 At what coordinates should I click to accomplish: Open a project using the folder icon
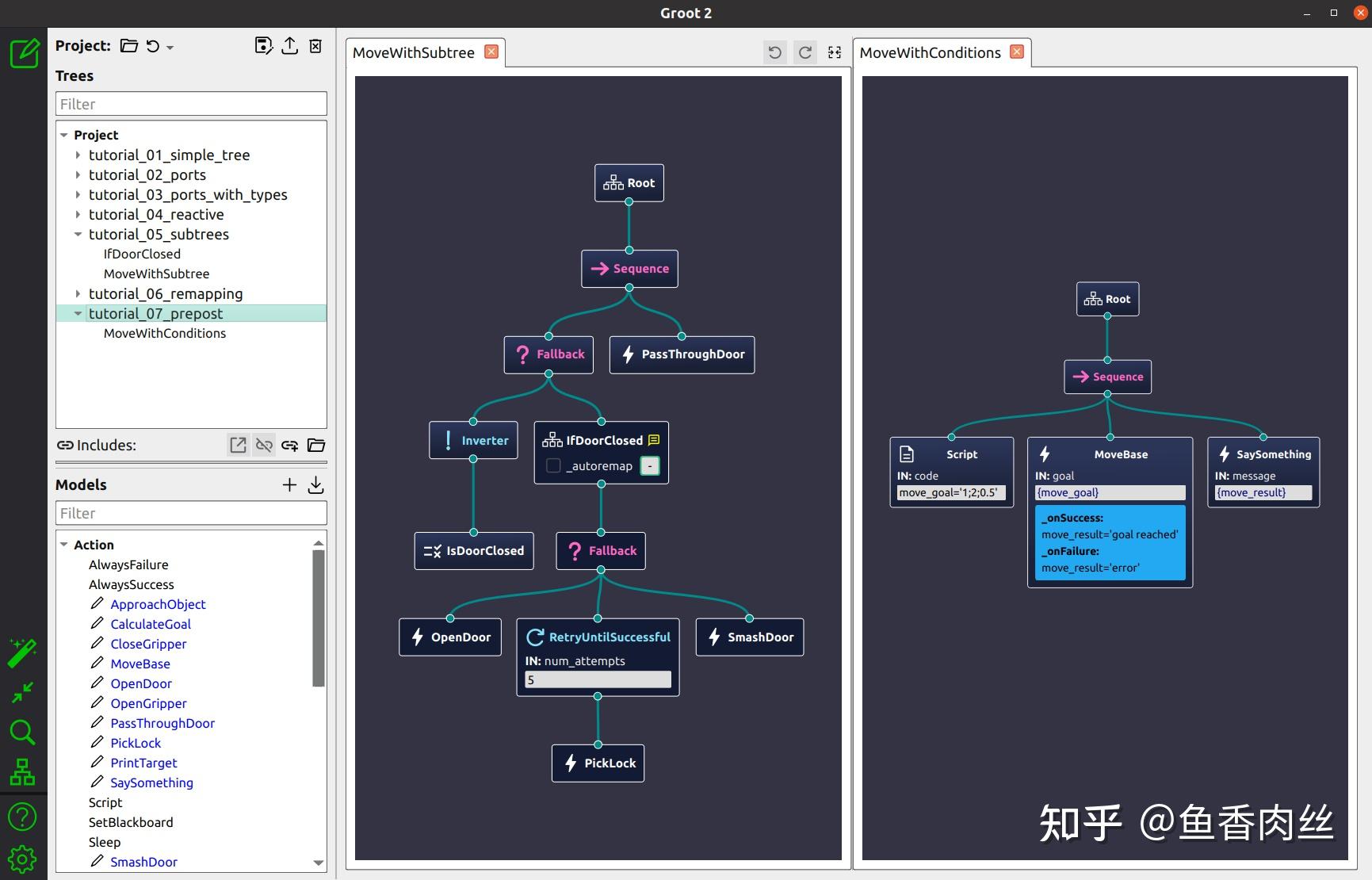pyautogui.click(x=129, y=45)
